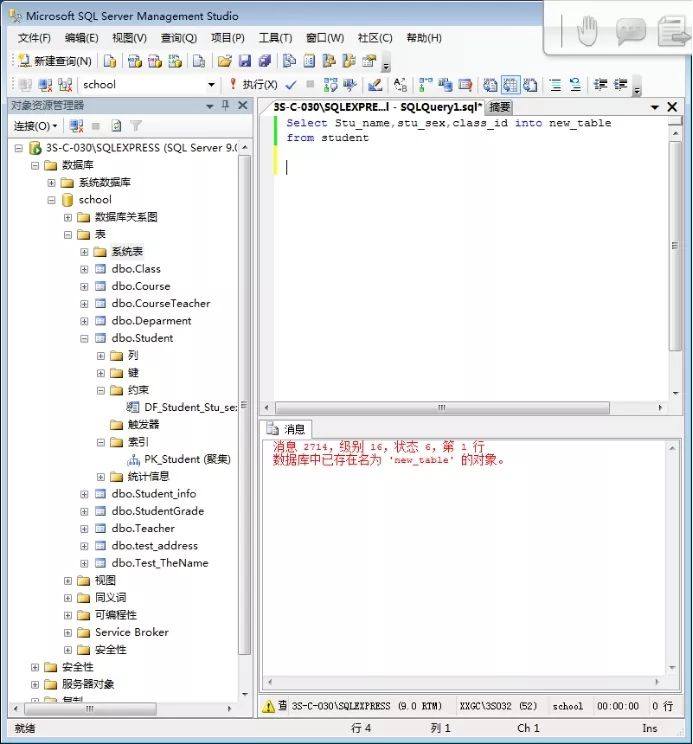The width and height of the screenshot is (693, 744).
Task: Open the Connect (连接) dropdown in Object Explorer
Action: pos(35,126)
